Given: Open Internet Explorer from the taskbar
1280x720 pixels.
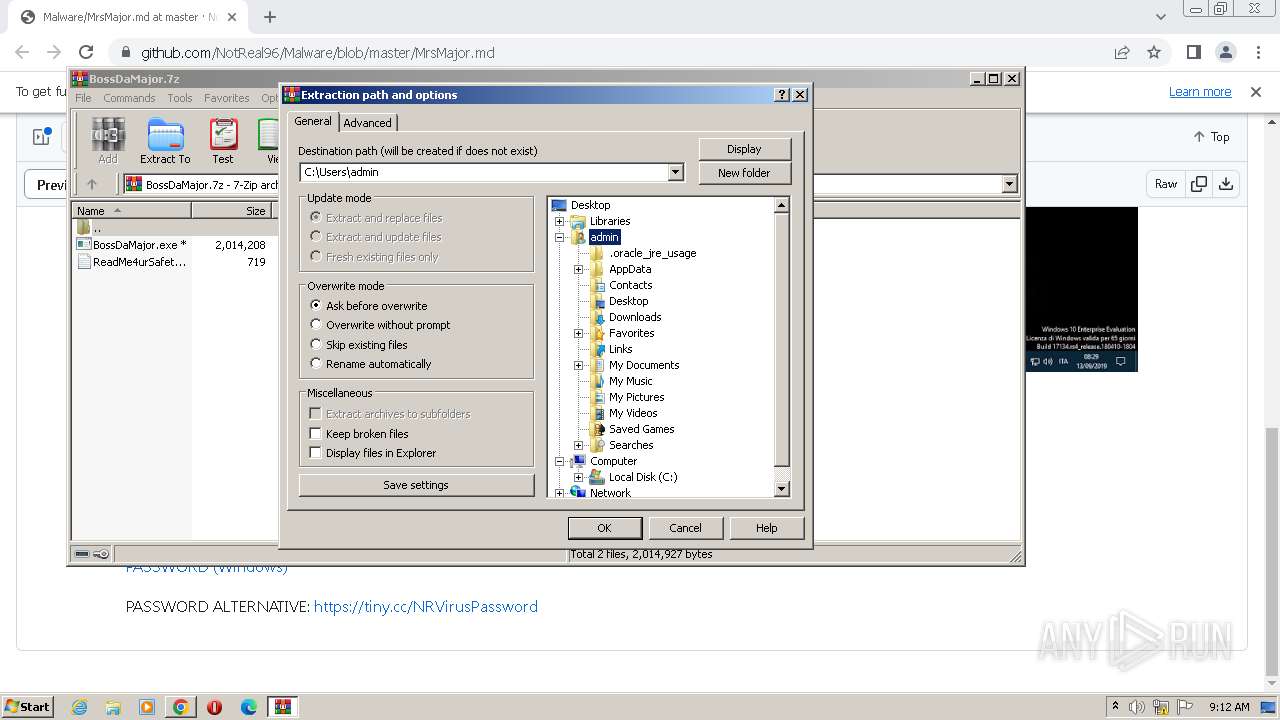Looking at the screenshot, I should pyautogui.click(x=79, y=707).
